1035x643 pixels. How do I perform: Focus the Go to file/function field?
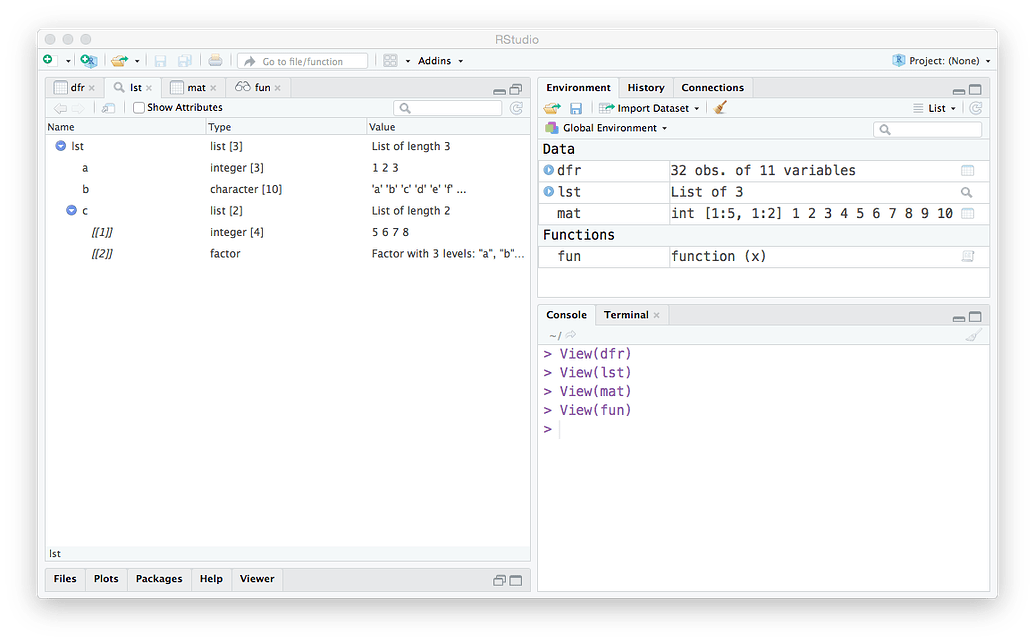(x=302, y=61)
